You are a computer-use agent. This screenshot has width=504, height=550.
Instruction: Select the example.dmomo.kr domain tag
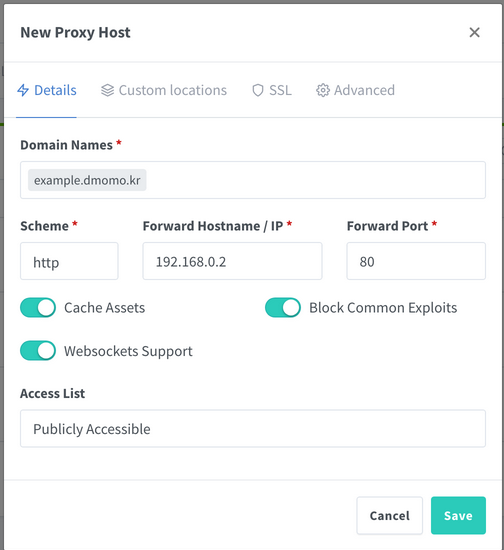87,180
